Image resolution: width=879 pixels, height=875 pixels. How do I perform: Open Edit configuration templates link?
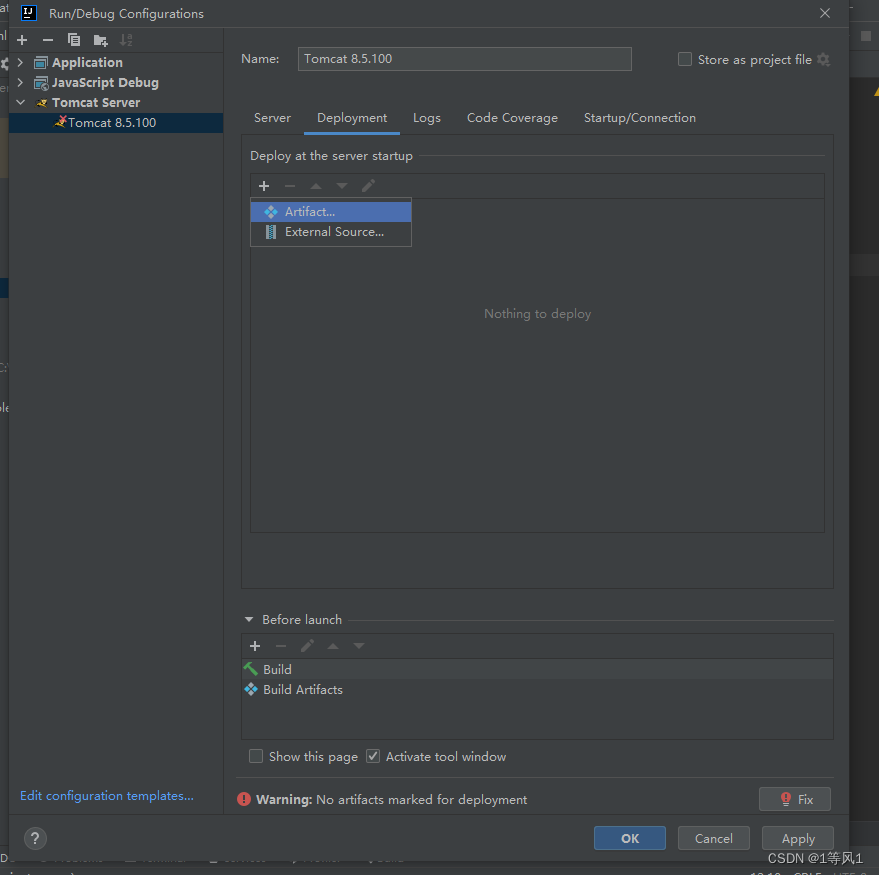pyautogui.click(x=107, y=796)
